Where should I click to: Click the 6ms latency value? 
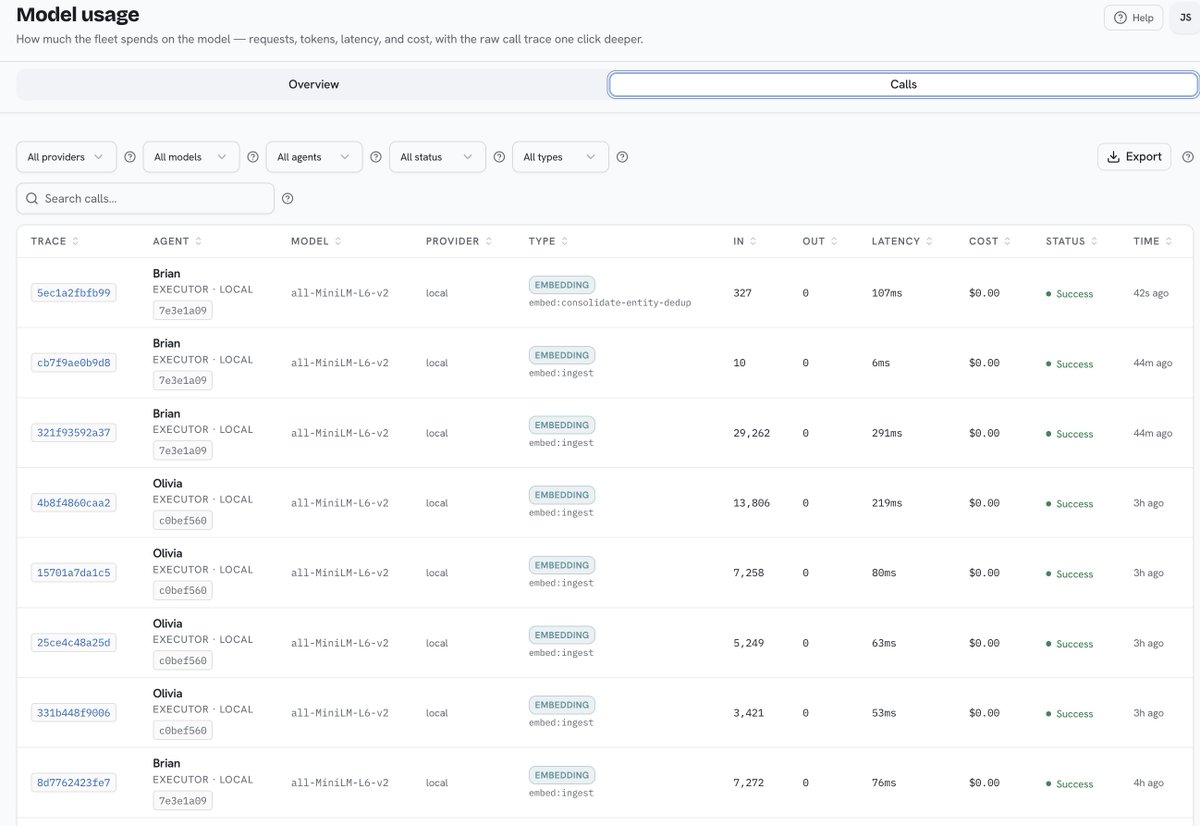881,363
